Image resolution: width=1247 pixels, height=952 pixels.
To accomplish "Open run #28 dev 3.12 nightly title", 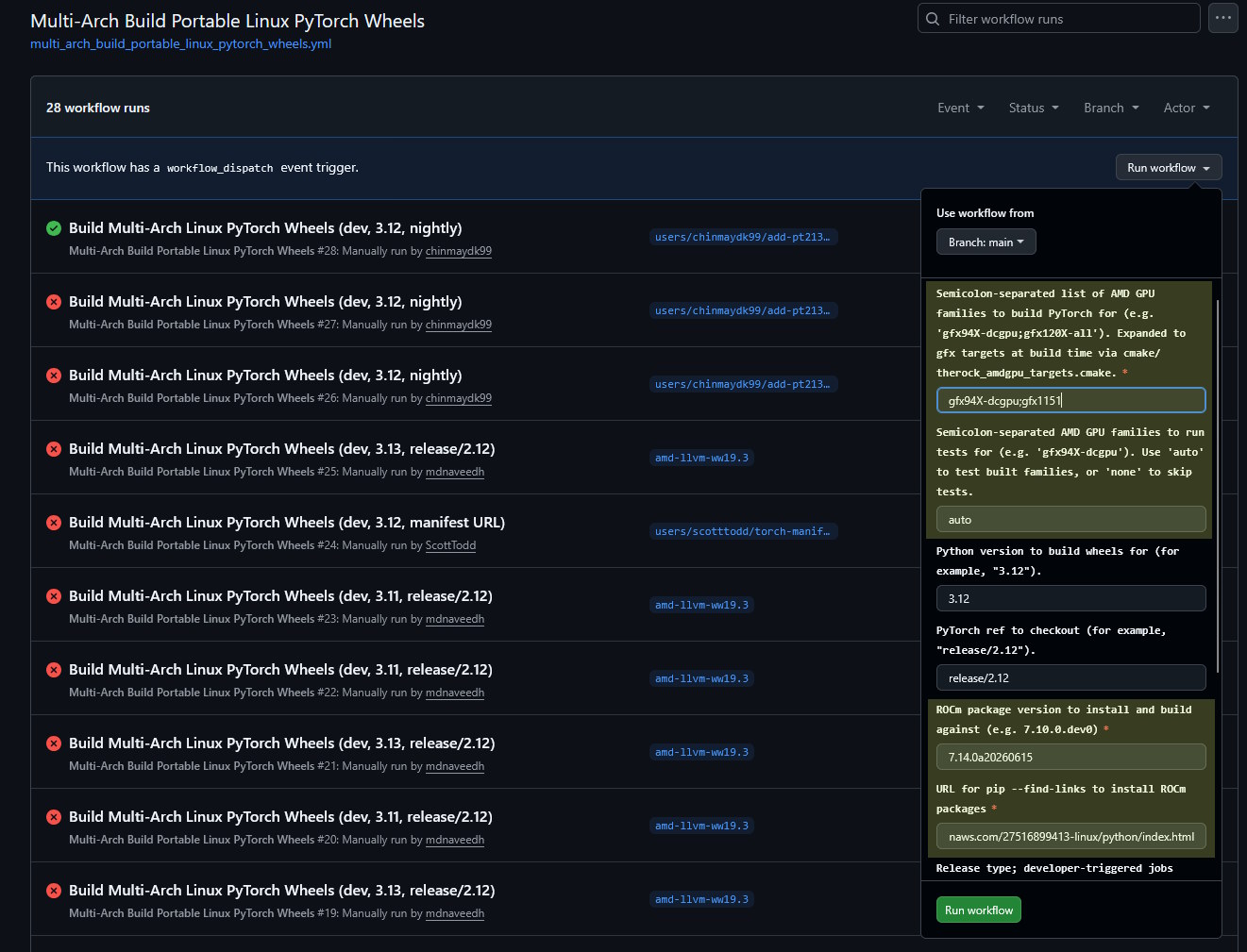I will click(265, 228).
